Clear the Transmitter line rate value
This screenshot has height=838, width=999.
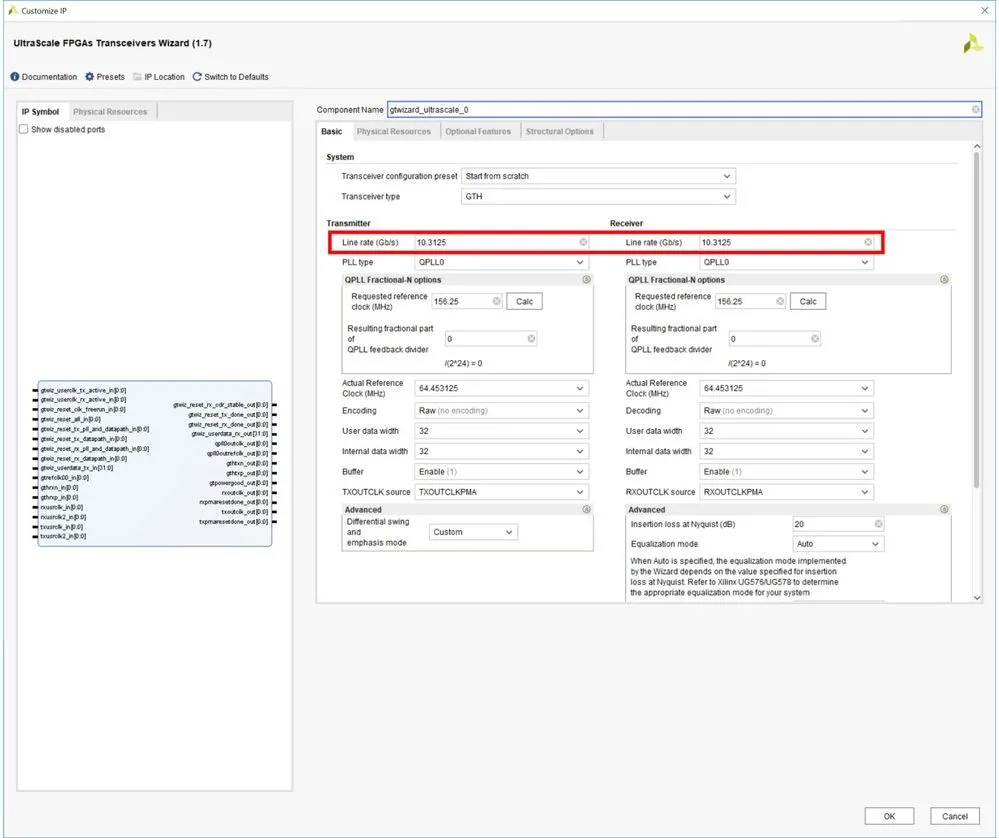(x=583, y=242)
